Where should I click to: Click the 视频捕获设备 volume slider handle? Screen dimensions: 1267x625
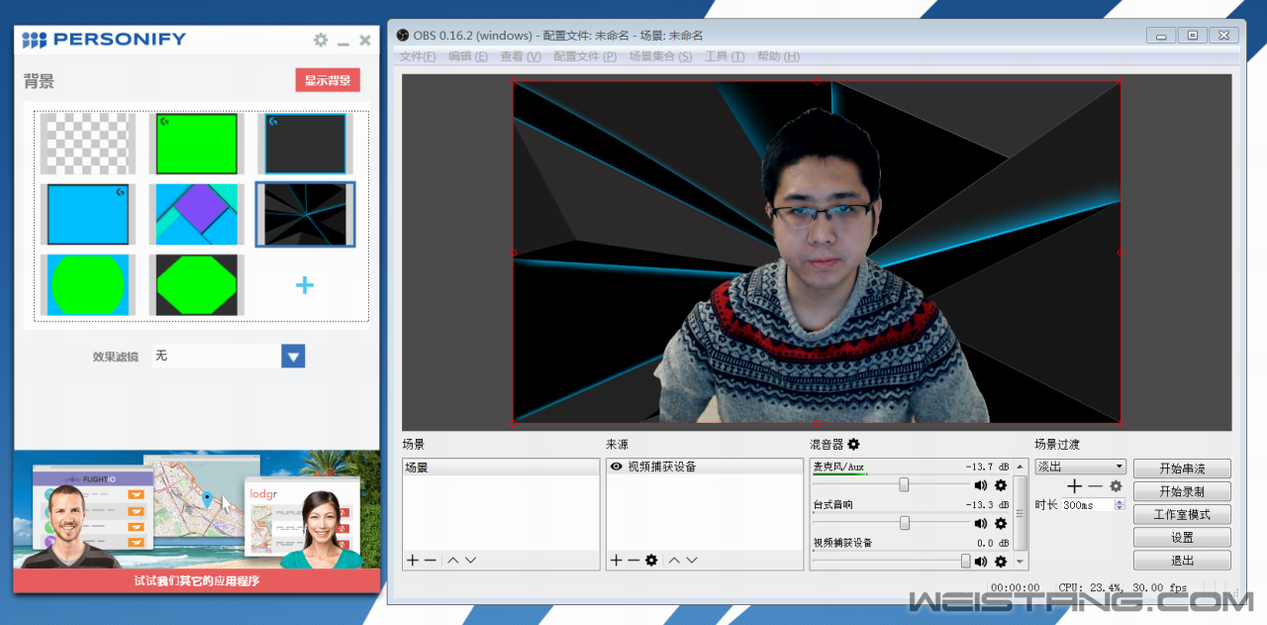[x=966, y=561]
